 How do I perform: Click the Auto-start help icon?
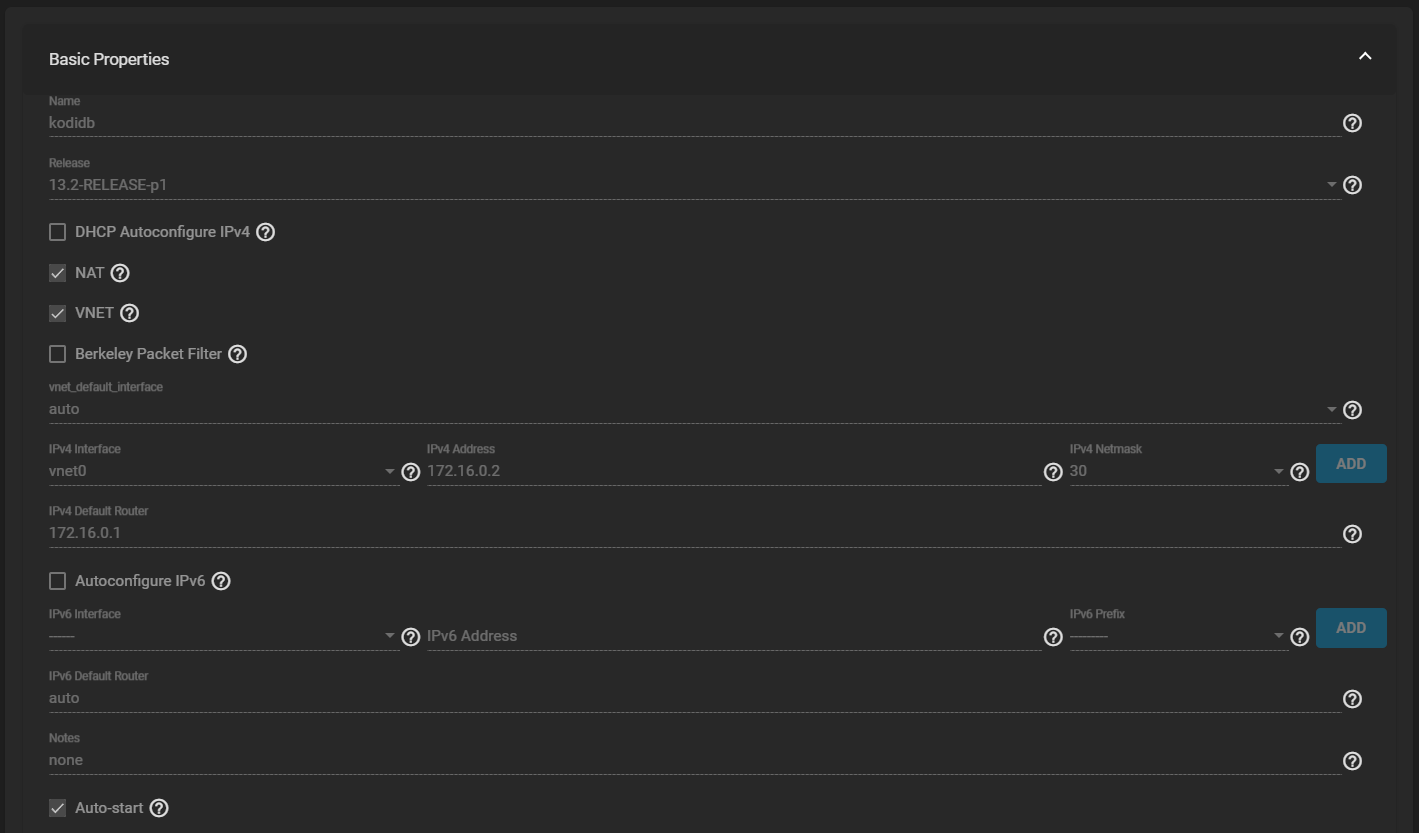coord(159,808)
